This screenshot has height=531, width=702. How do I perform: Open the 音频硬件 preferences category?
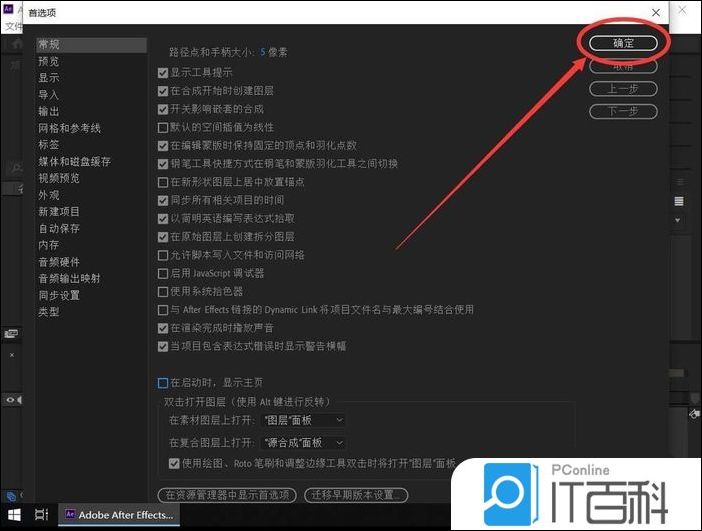pos(59,262)
